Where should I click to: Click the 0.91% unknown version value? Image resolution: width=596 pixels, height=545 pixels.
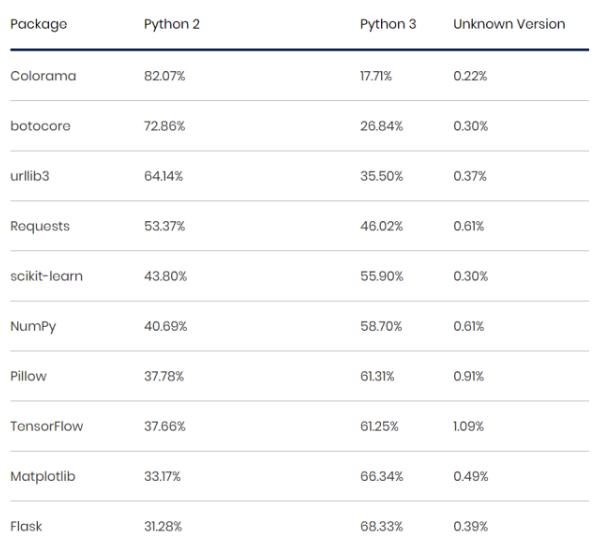pos(469,376)
